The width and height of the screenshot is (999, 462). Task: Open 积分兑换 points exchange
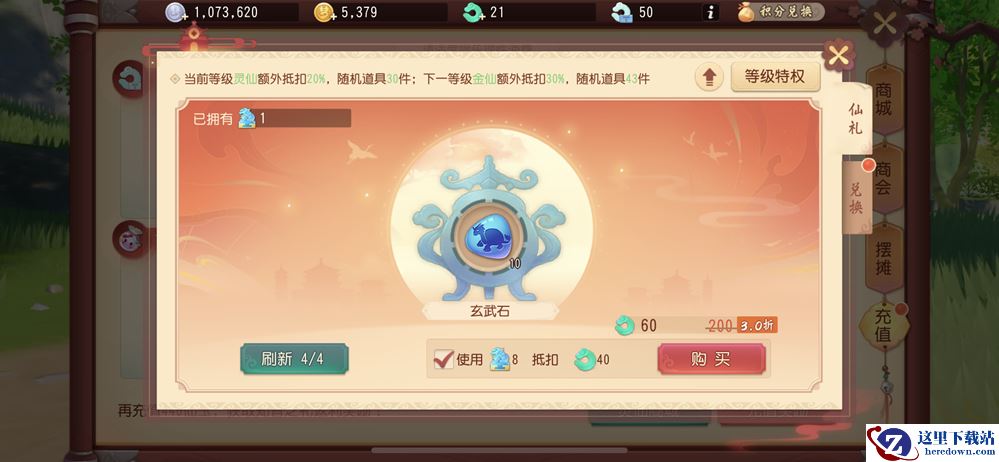[780, 12]
